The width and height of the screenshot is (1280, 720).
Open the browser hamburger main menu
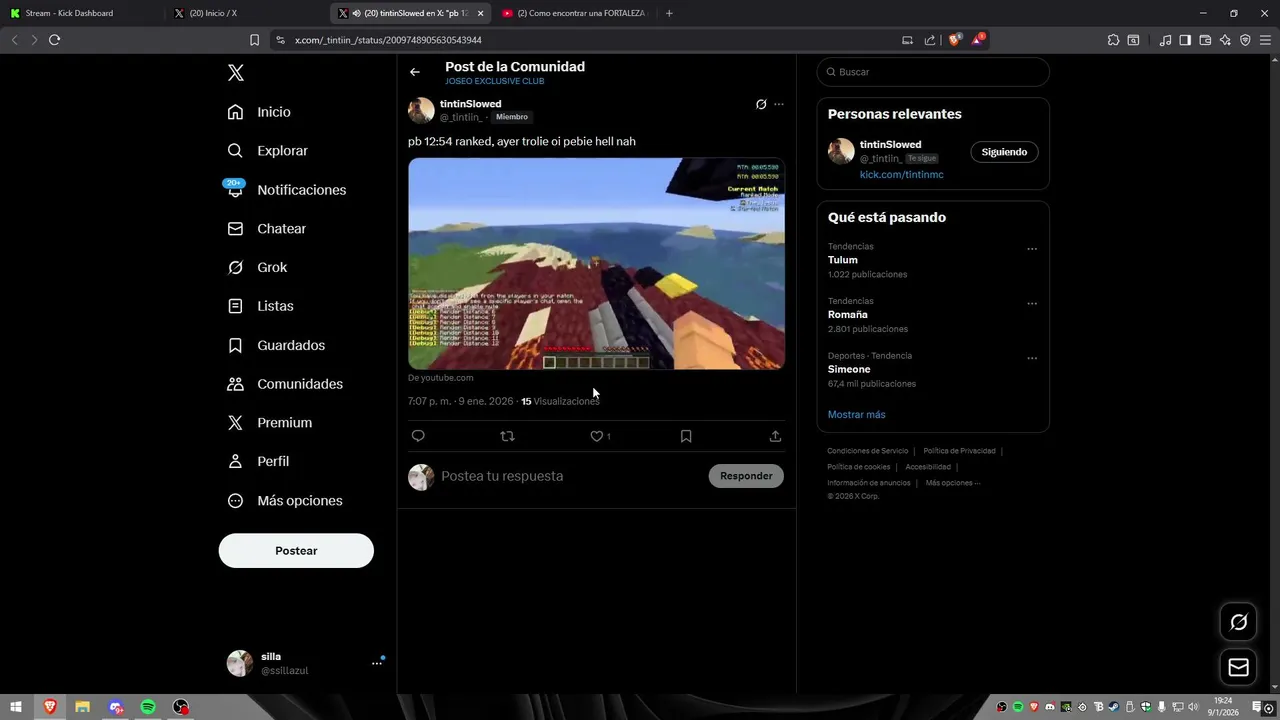pyautogui.click(x=1265, y=40)
